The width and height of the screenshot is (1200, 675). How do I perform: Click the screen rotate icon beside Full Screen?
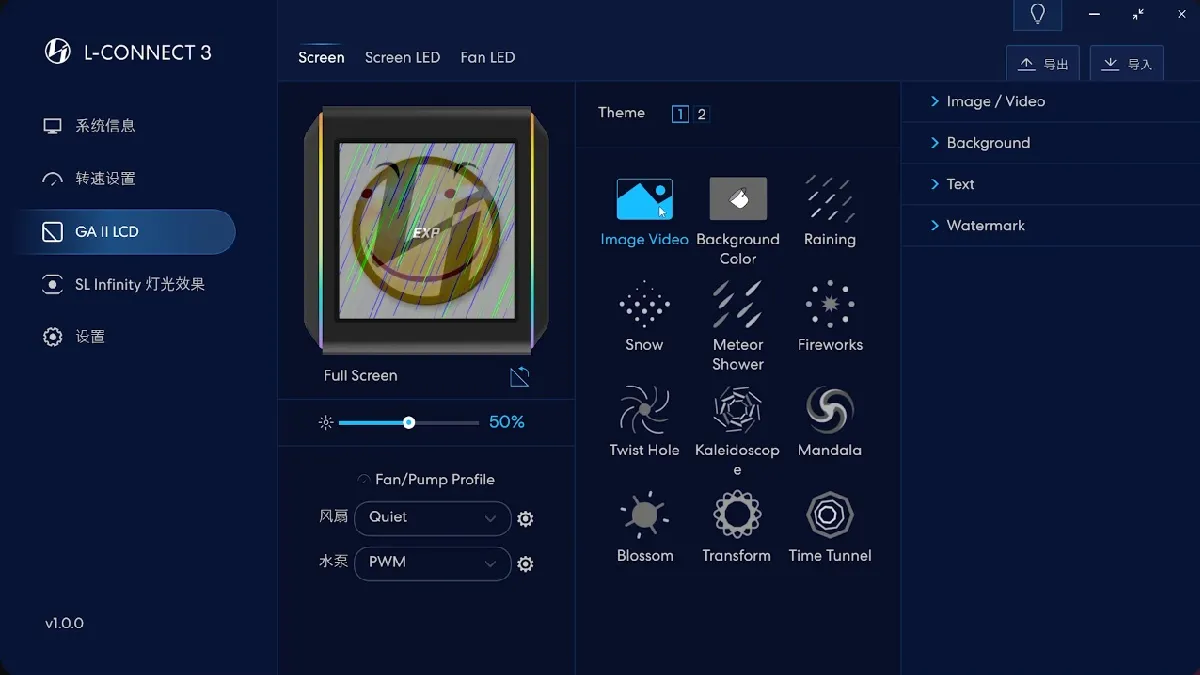click(x=520, y=376)
